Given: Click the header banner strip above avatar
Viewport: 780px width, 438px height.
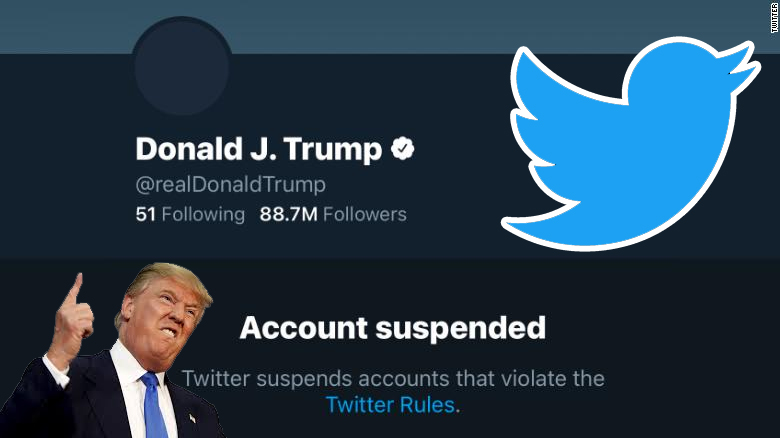Looking at the screenshot, I should pos(390,26).
